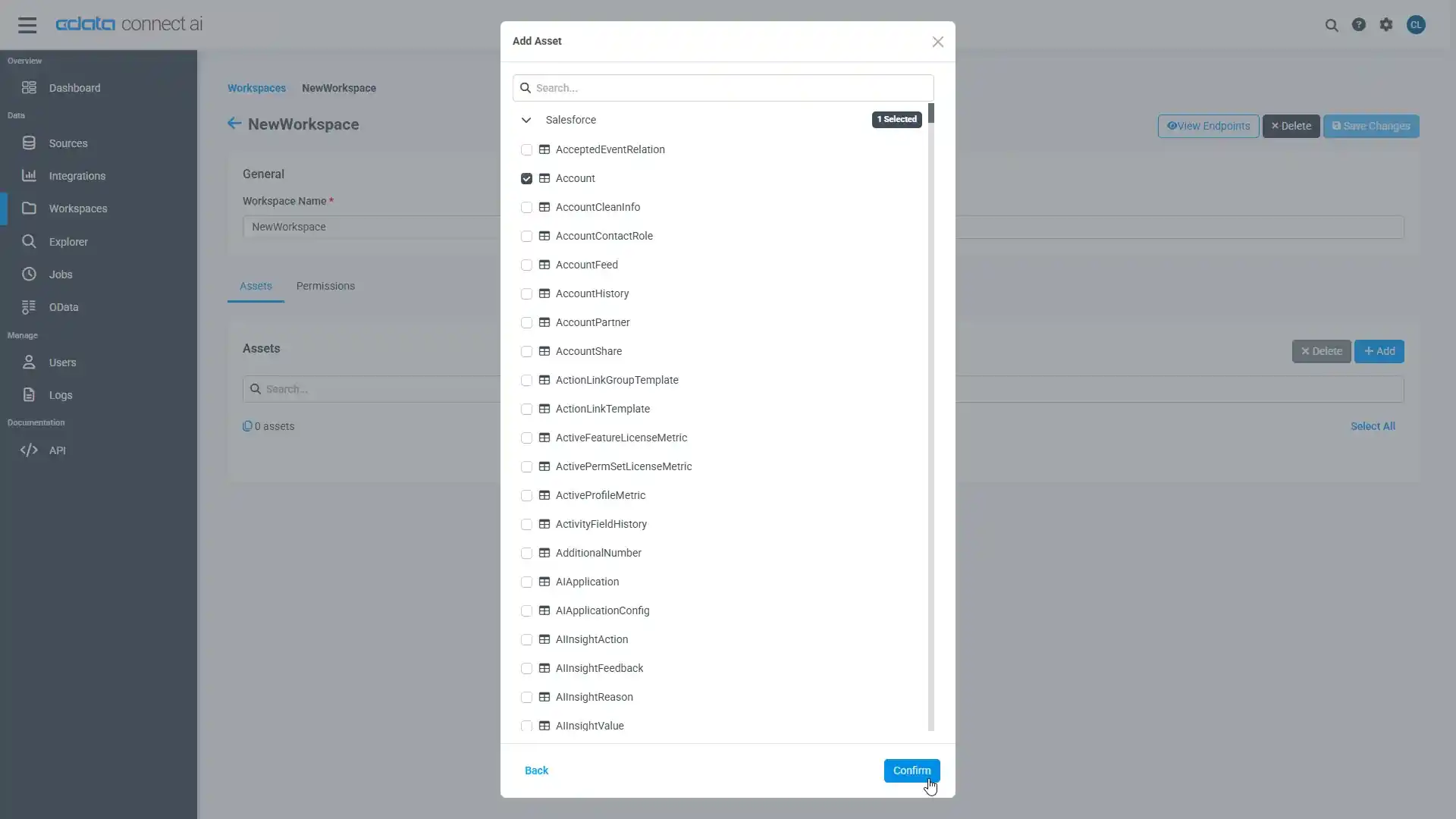Open the Jobs page from sidebar
Image resolution: width=1456 pixels, height=819 pixels.
click(61, 275)
